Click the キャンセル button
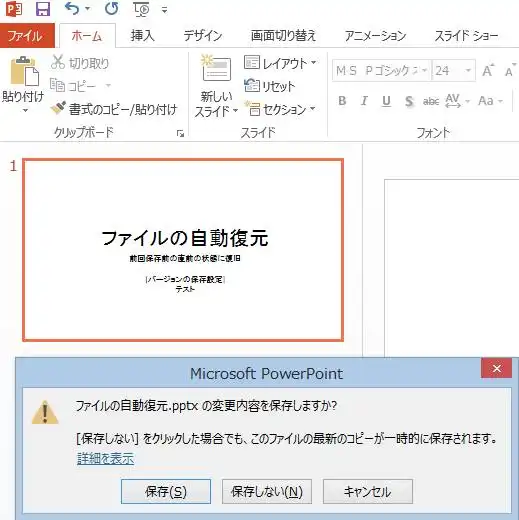The image size is (519, 520). (x=368, y=491)
